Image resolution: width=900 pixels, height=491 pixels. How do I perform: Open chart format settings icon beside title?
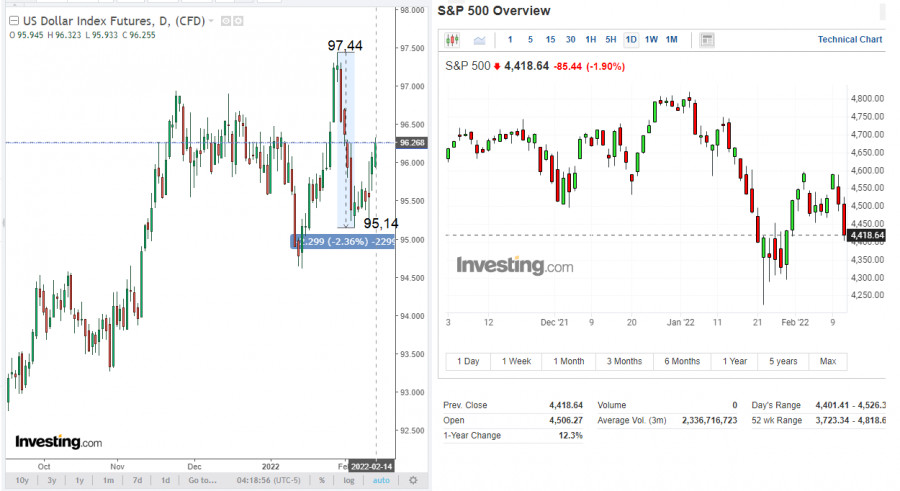coord(238,21)
